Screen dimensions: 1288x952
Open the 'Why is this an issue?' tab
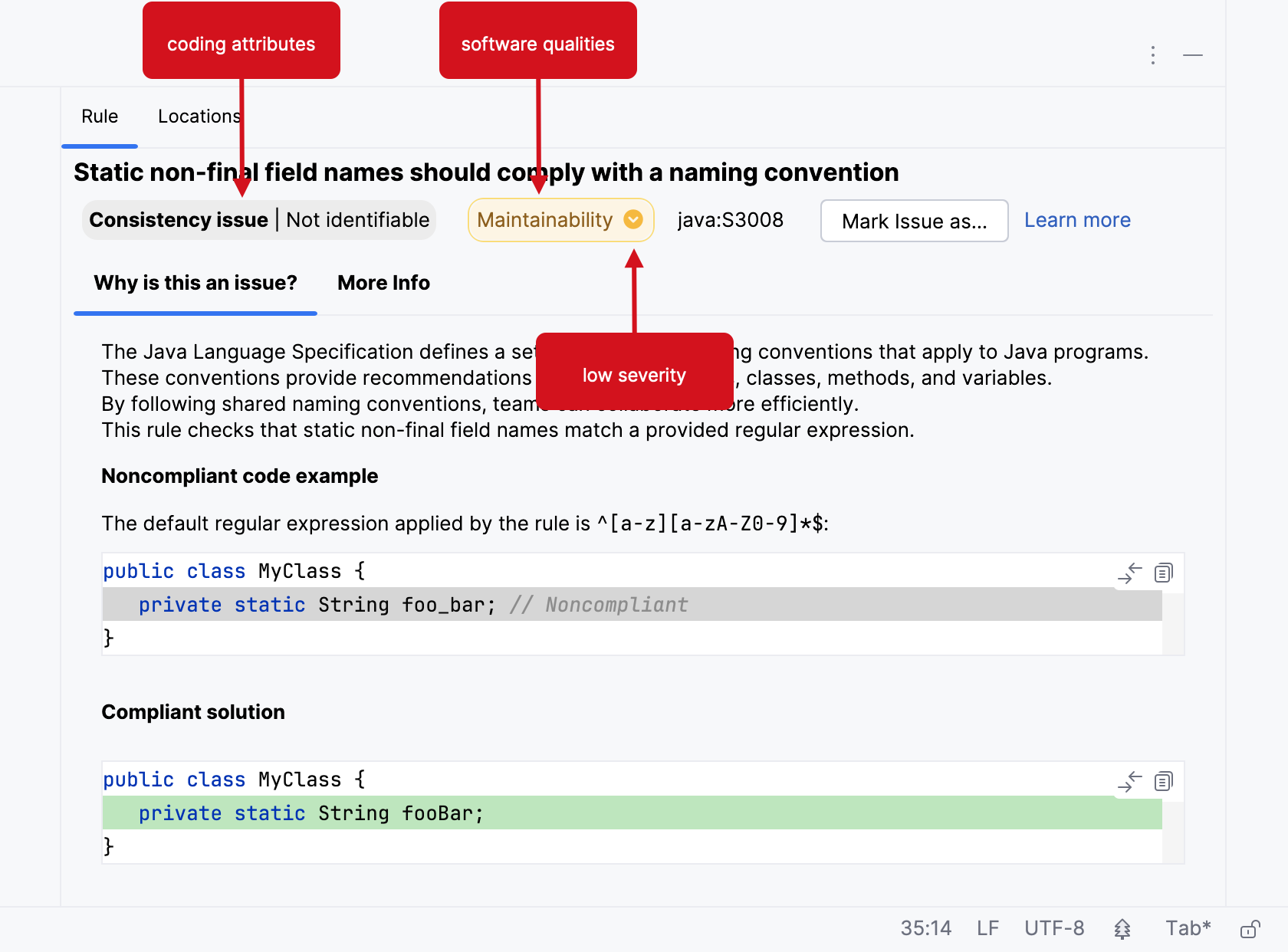pos(195,283)
